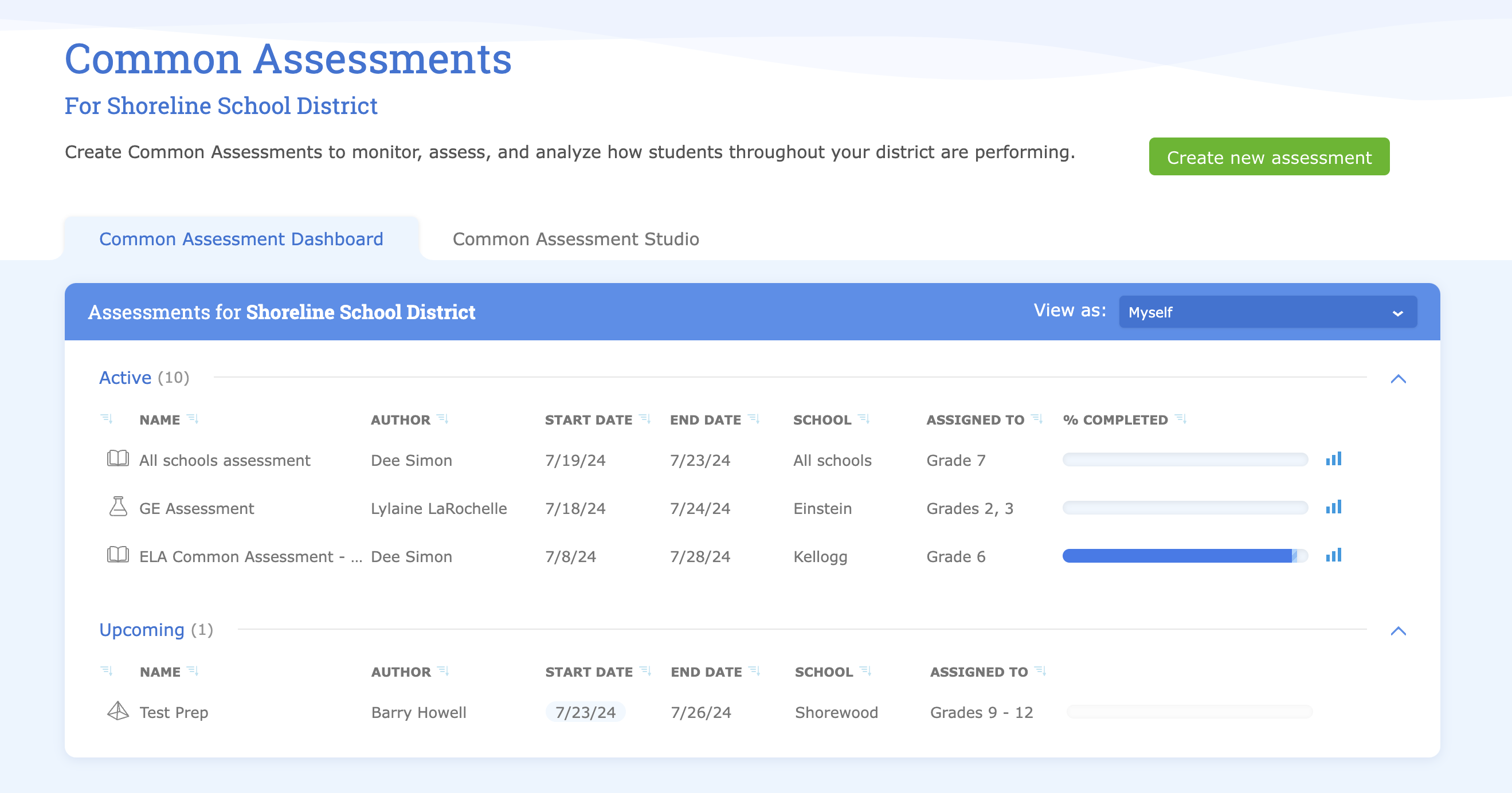Collapse the Active assessments section

[1399, 379]
